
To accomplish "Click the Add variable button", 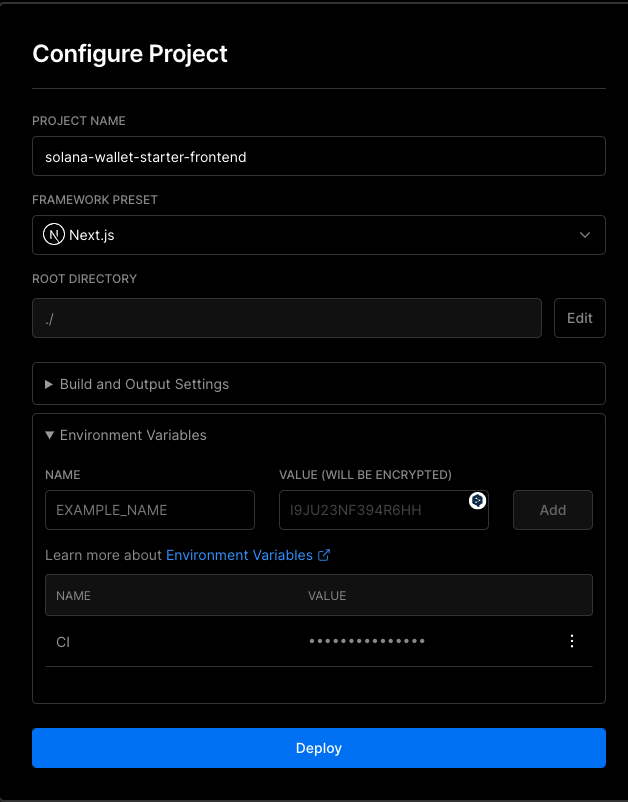I will pos(552,510).
